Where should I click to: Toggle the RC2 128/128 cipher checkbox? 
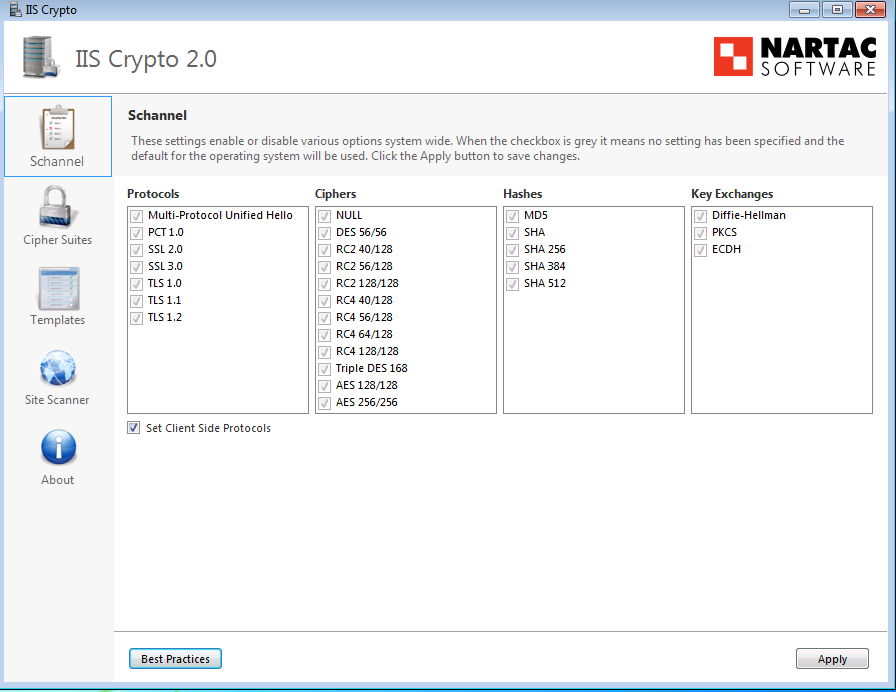click(x=325, y=284)
